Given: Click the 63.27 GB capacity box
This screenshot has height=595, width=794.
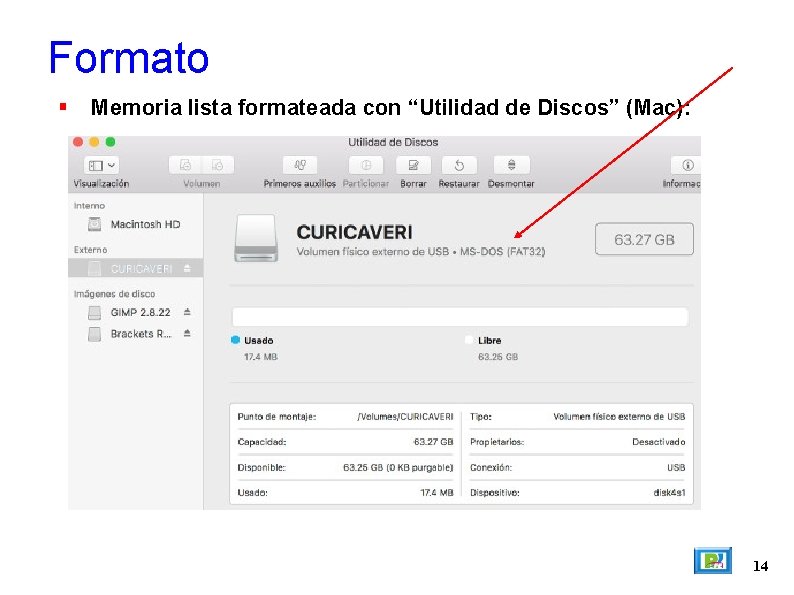Looking at the screenshot, I should [644, 239].
